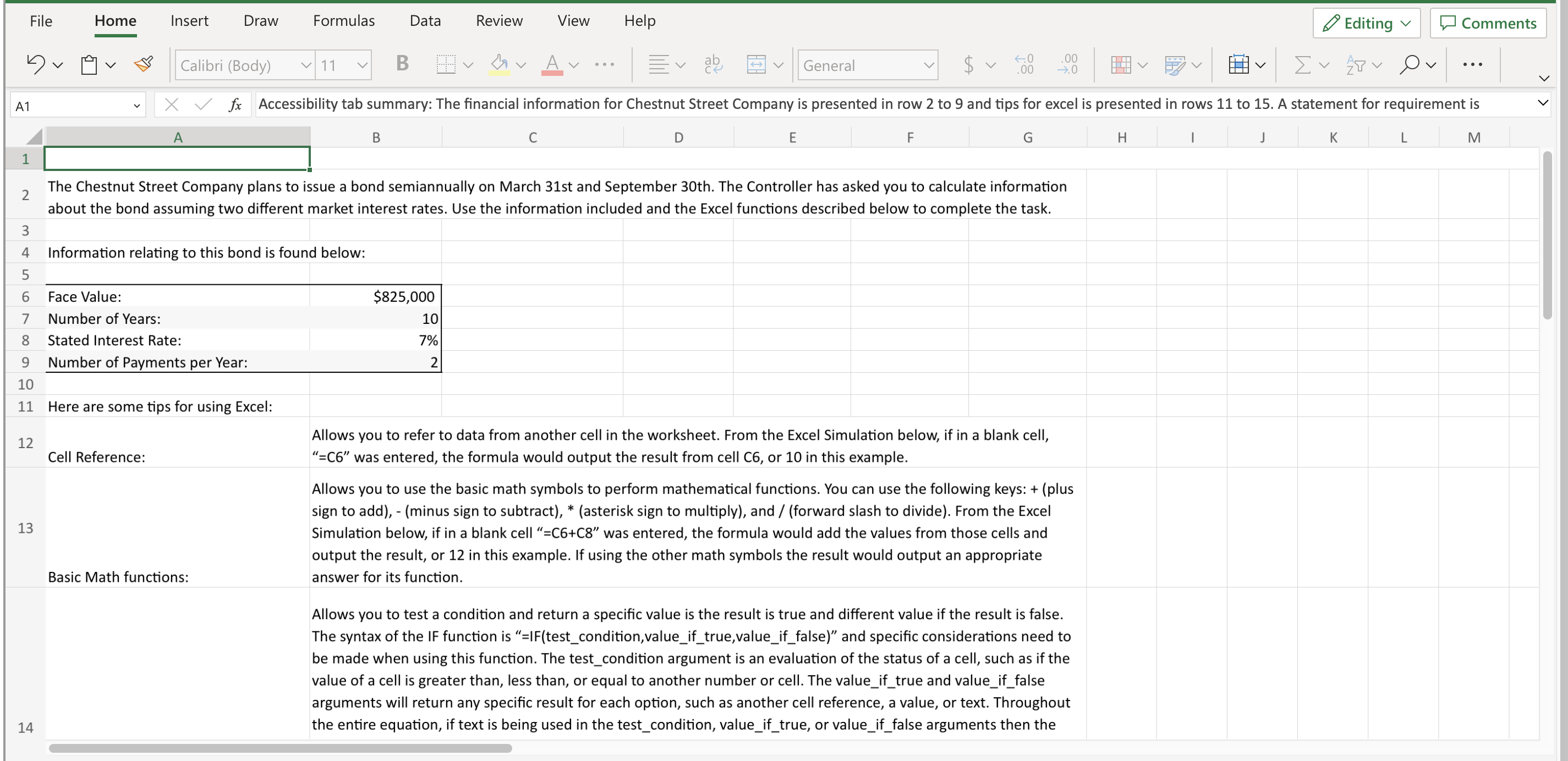Open the Fill Color tool
This screenshot has height=761, width=1568.
499,64
